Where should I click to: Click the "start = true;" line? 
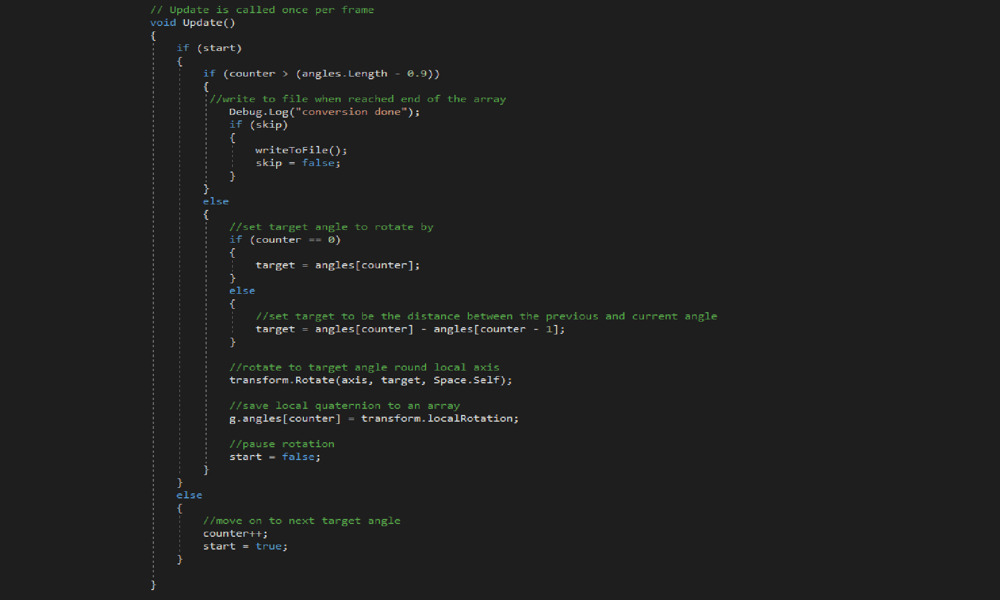click(246, 546)
